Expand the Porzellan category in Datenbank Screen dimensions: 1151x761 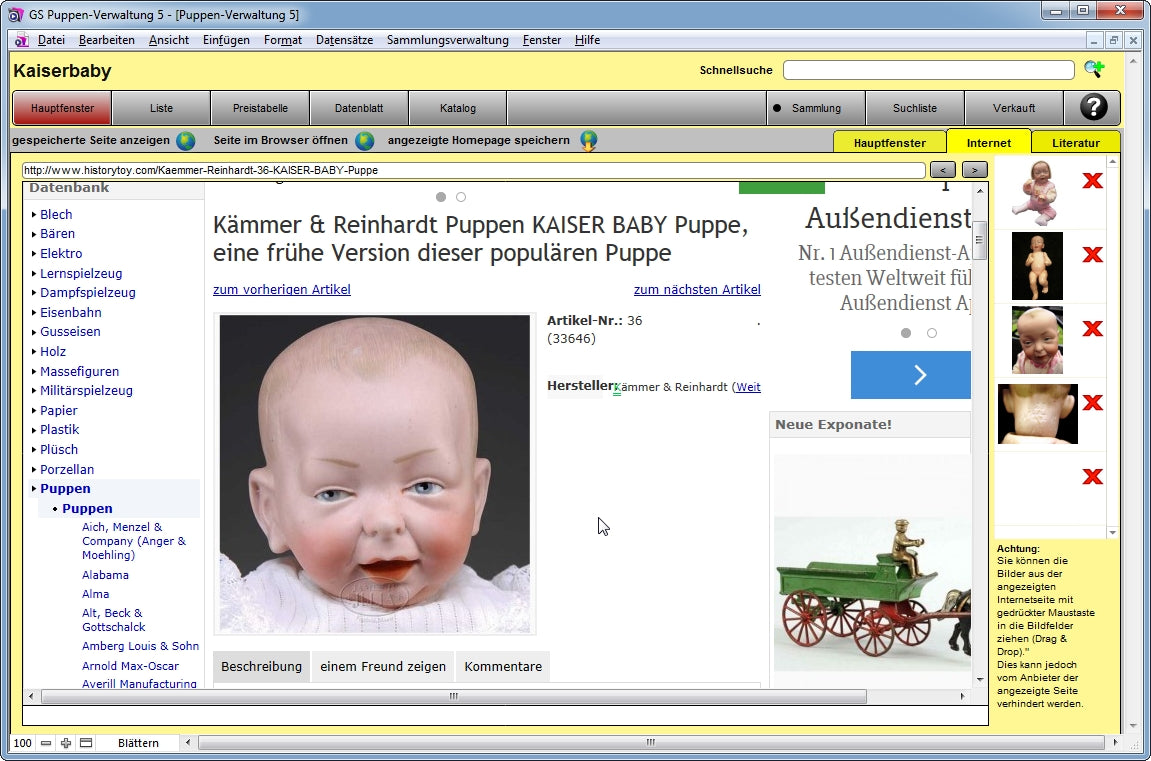[66, 469]
